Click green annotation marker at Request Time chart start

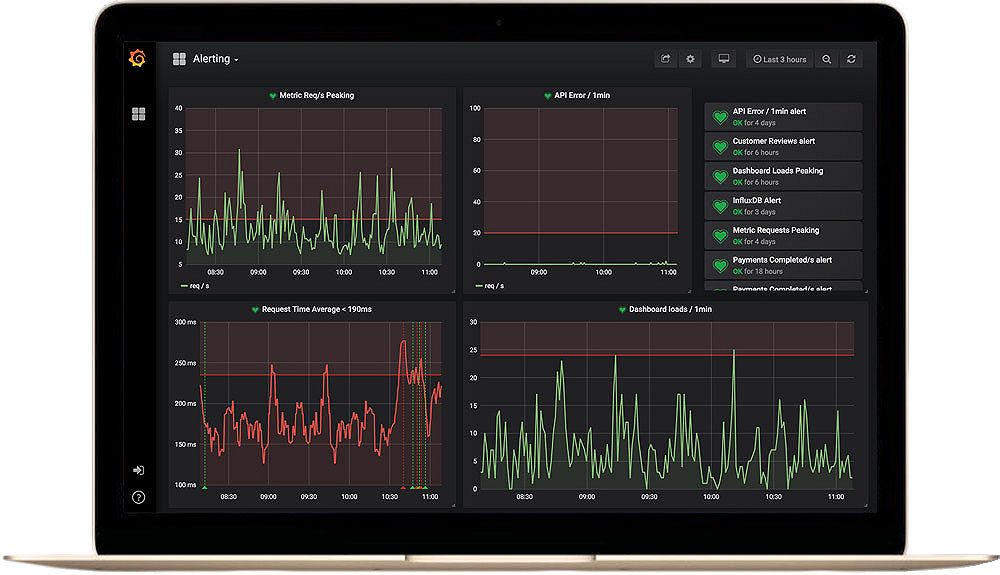(x=205, y=488)
